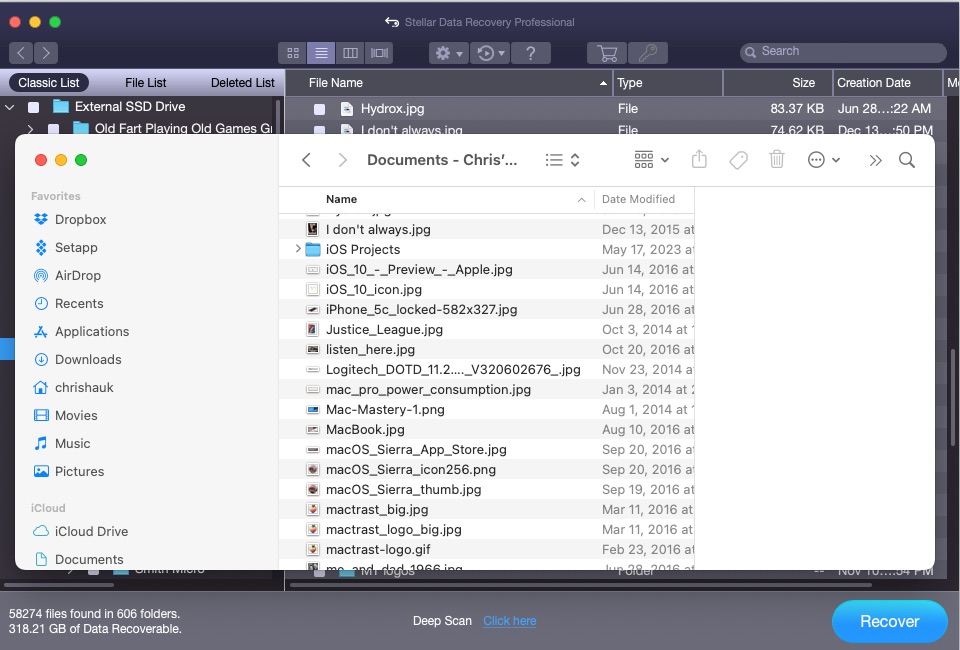
Task: Click the magnifying glass in the Finder window
Action: tap(907, 159)
